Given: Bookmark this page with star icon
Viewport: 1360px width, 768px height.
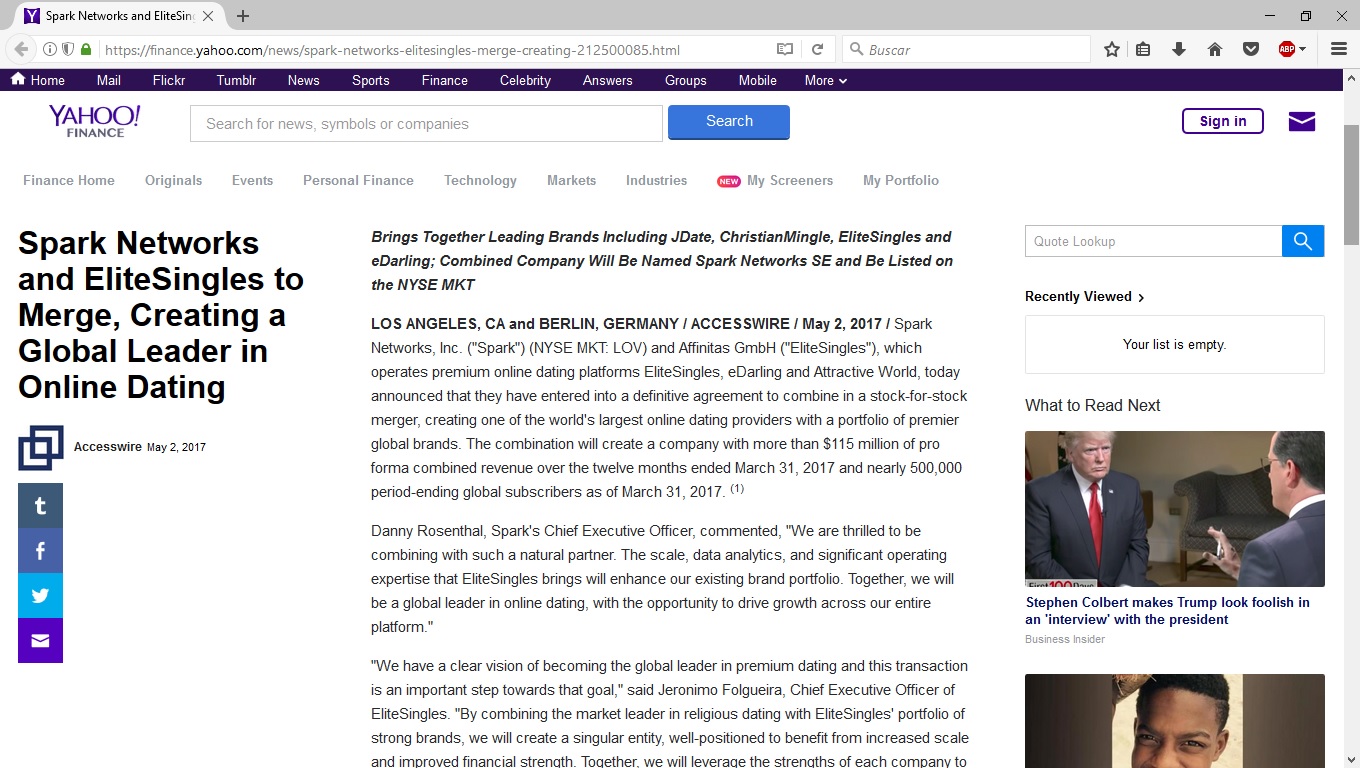Looking at the screenshot, I should click(1112, 49).
